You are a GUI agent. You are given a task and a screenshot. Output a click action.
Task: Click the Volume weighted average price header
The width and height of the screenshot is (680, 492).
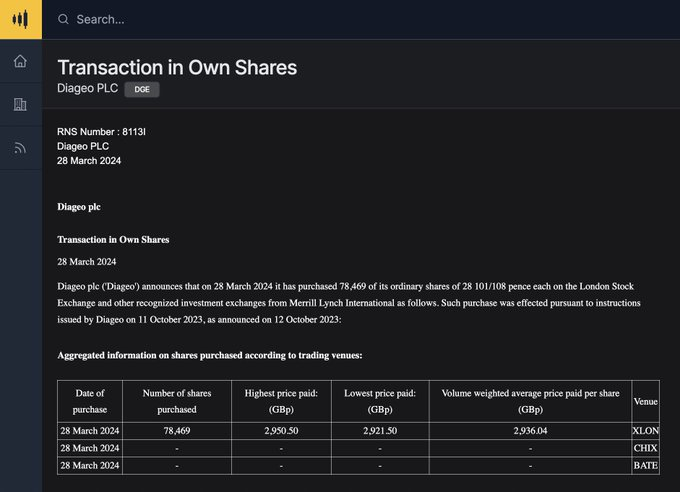point(530,401)
